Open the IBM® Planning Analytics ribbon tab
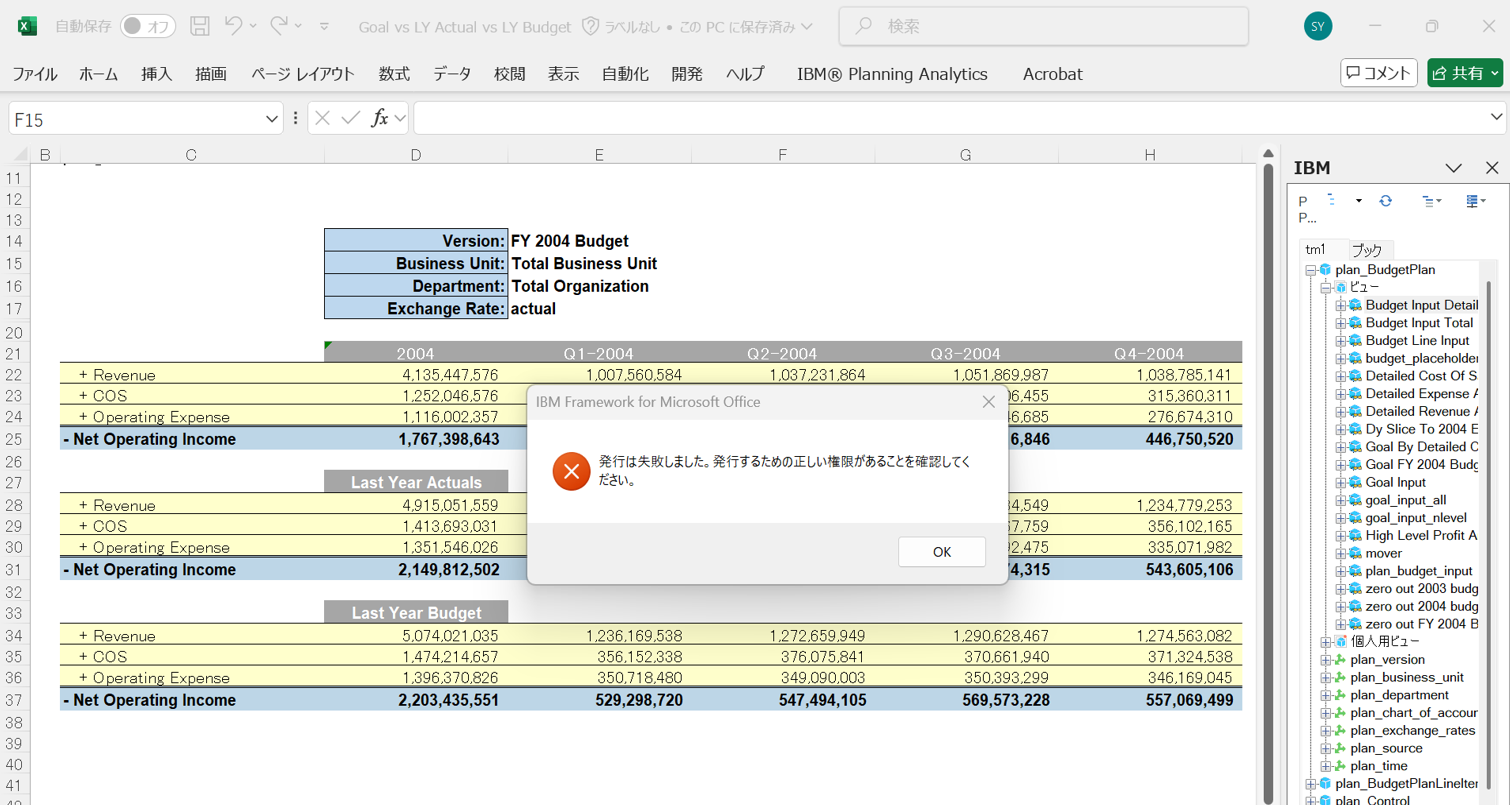Viewport: 1510px width, 805px height. tap(892, 74)
